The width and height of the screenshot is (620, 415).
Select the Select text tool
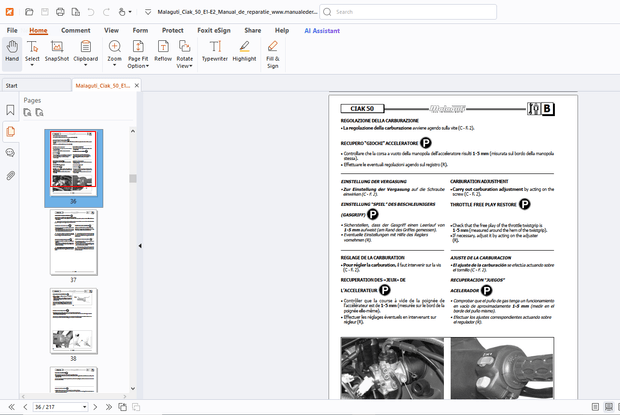pyautogui.click(x=32, y=53)
